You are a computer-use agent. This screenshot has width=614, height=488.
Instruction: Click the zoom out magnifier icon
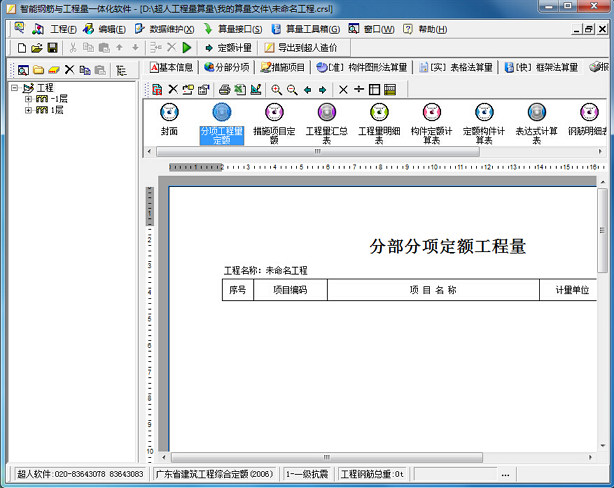click(x=292, y=90)
